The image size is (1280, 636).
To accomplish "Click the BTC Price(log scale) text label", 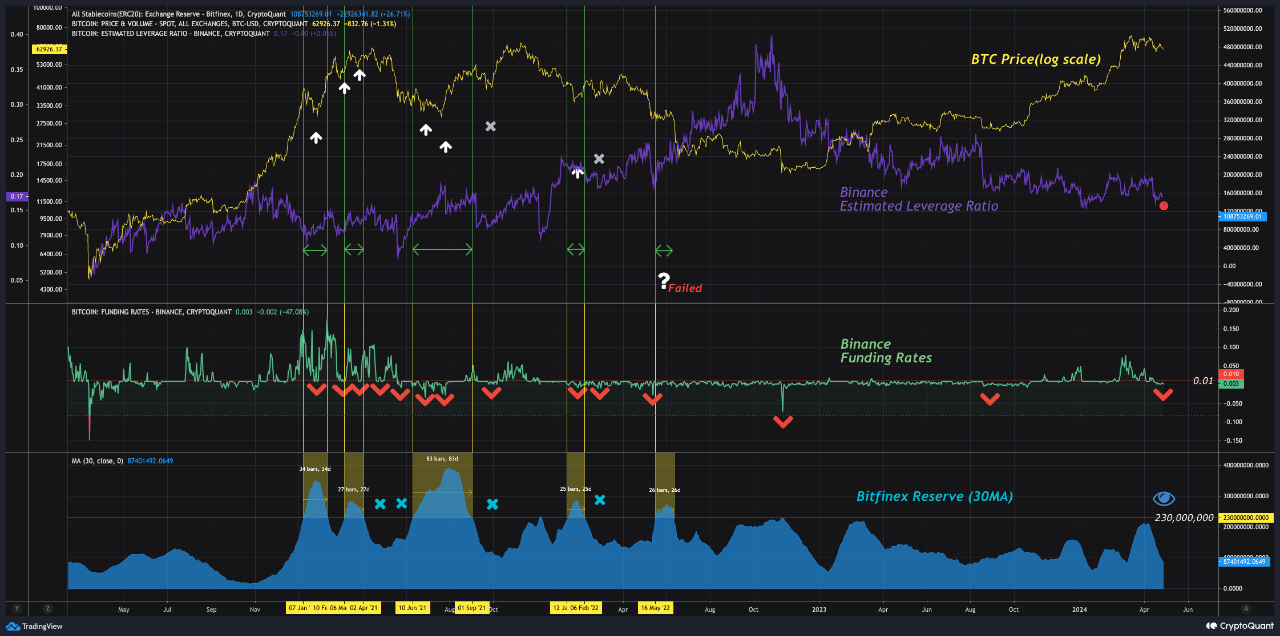I will point(1035,59).
